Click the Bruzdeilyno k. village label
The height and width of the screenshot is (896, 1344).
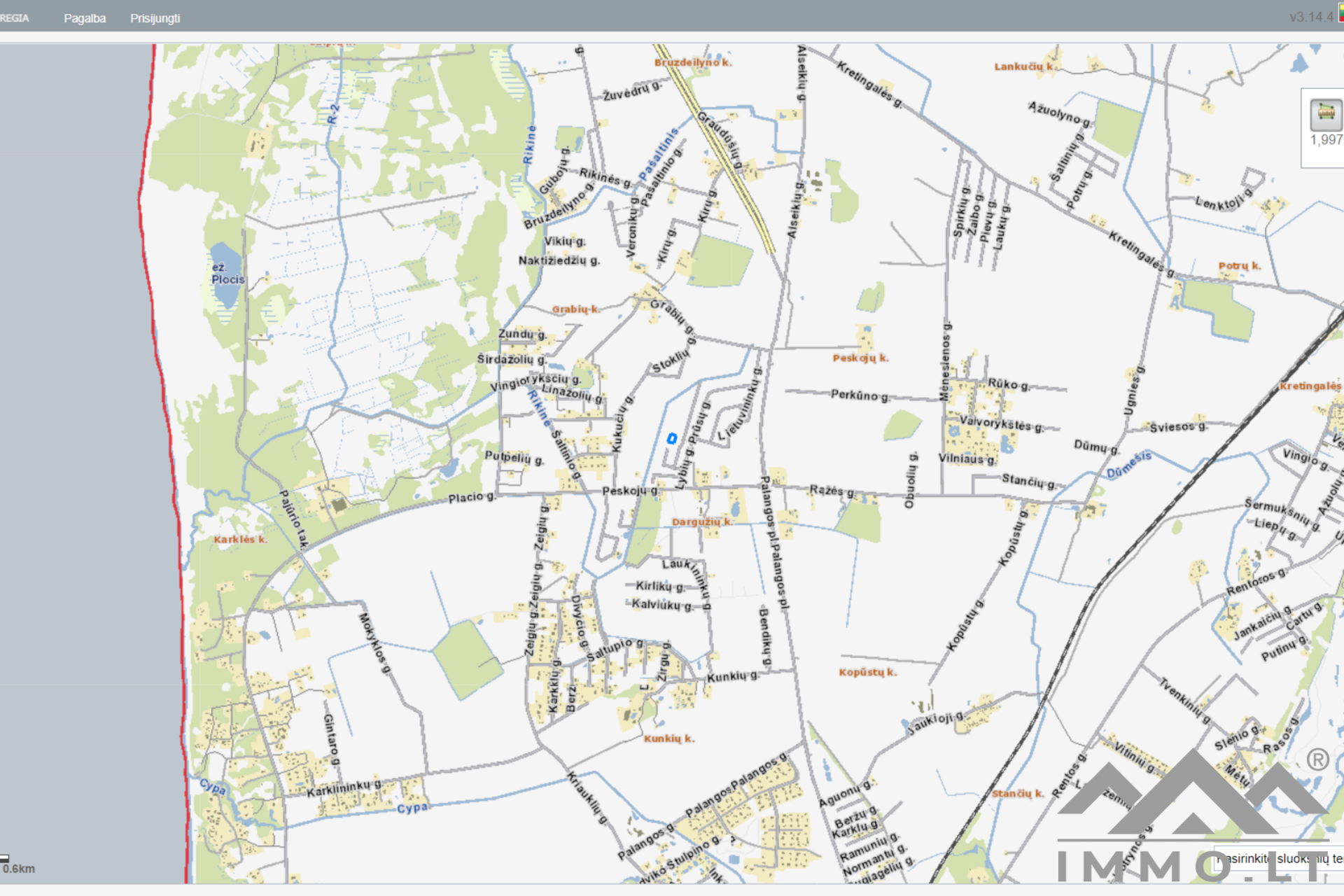[693, 62]
